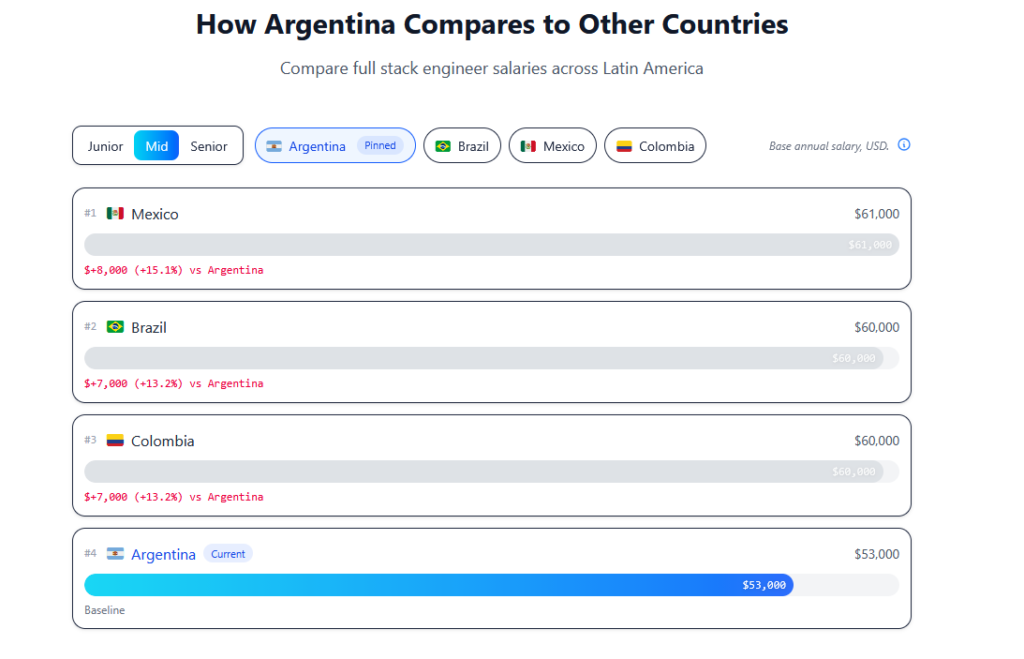Image resolution: width=1024 pixels, height=659 pixels.
Task: Click the Brazil flag in the ranking card
Action: pyautogui.click(x=115, y=327)
